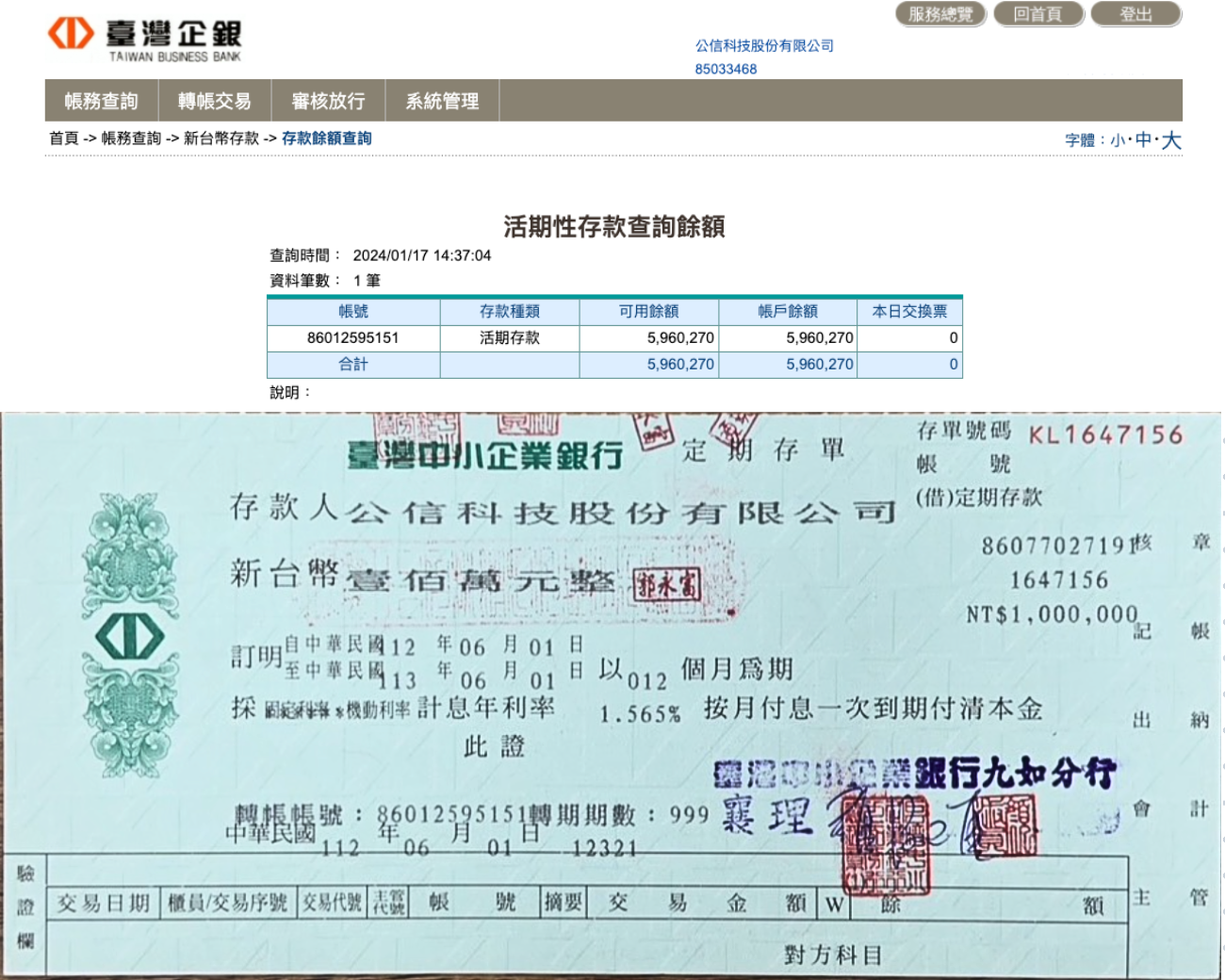Open the 帳務查詢 menu
This screenshot has width=1225, height=980.
point(102,101)
